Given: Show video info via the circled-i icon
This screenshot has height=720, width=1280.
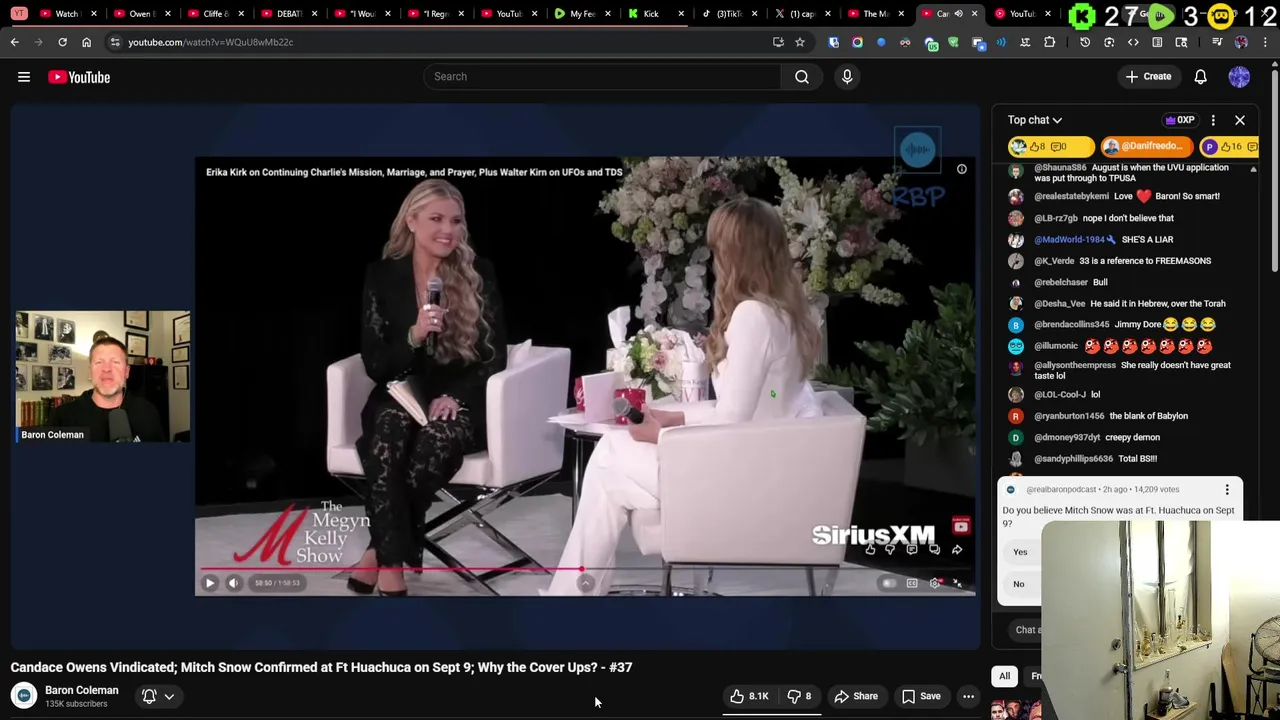Looking at the screenshot, I should pos(961,169).
